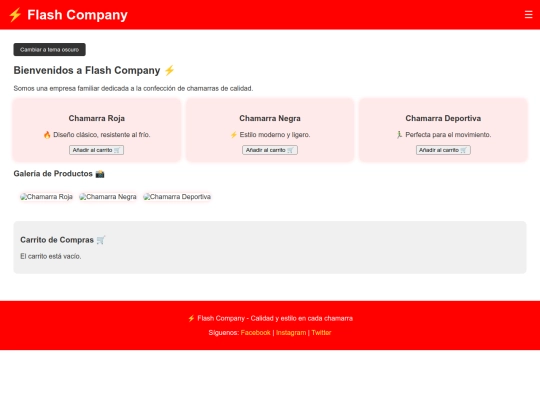Open the Instagram footer link
The image size is (540, 405).
coord(291,333)
